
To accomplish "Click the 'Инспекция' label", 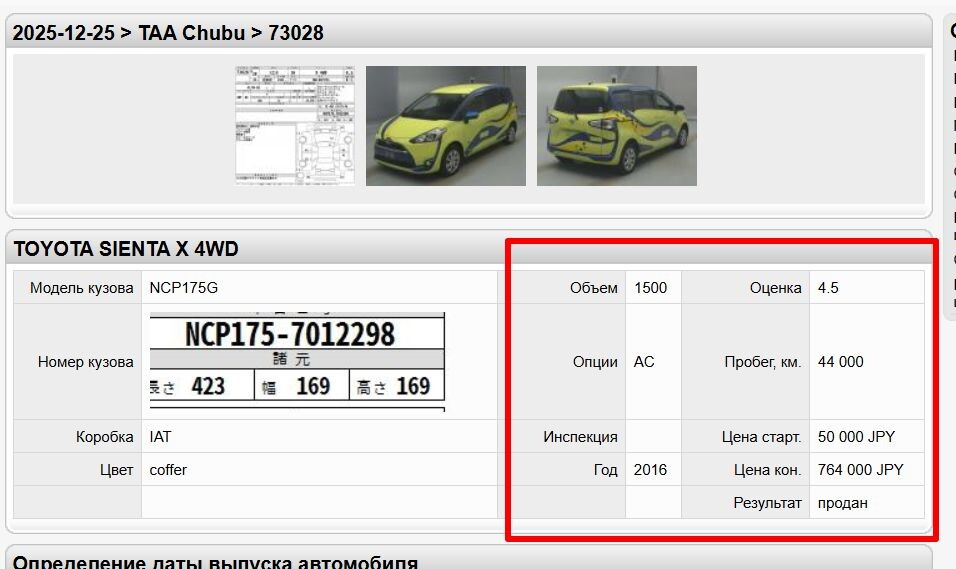I will (x=580, y=437).
